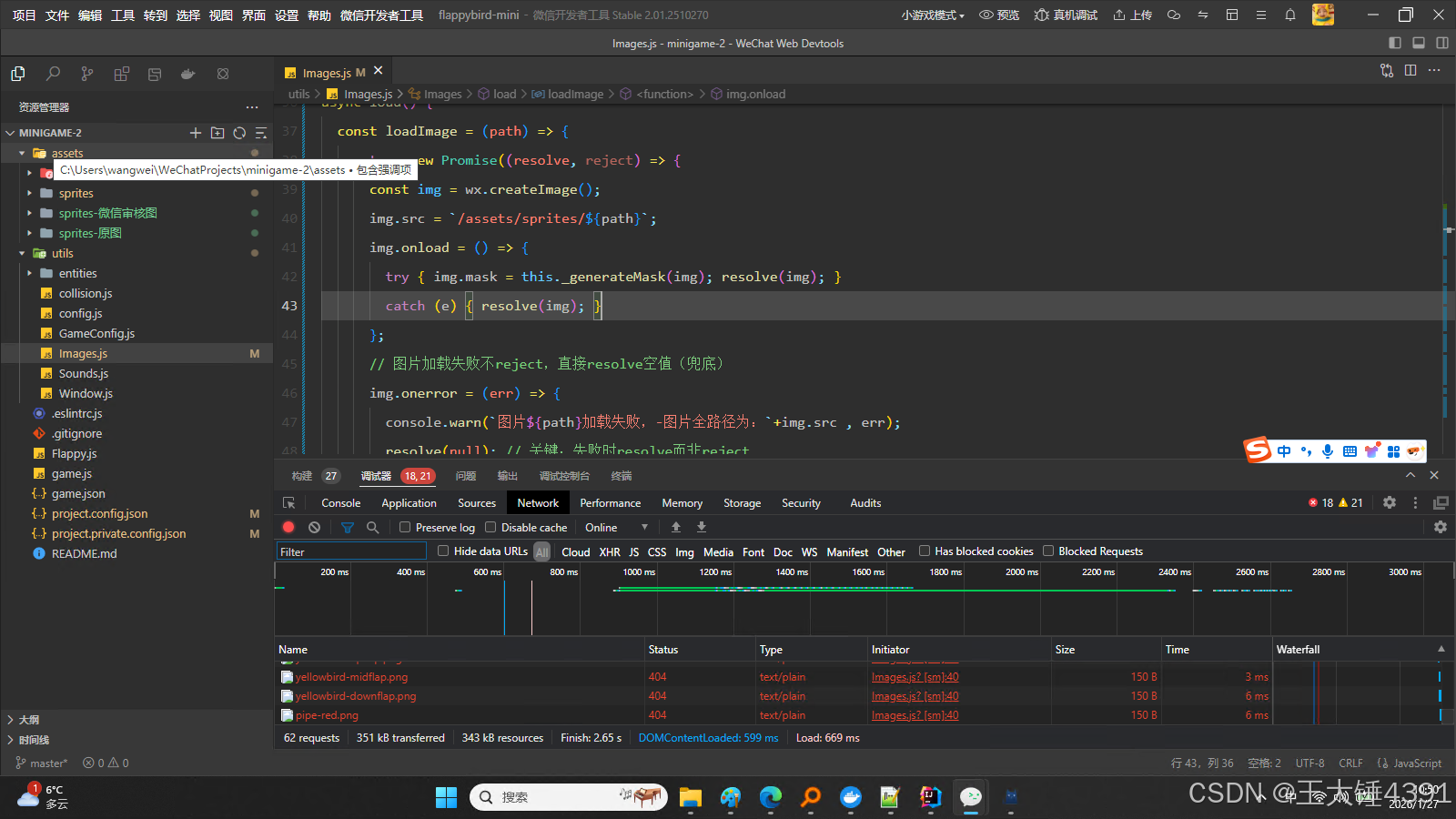Screen dimensions: 1456x819
Task: Expand the 时间线 timeline section
Action: click(x=10, y=740)
